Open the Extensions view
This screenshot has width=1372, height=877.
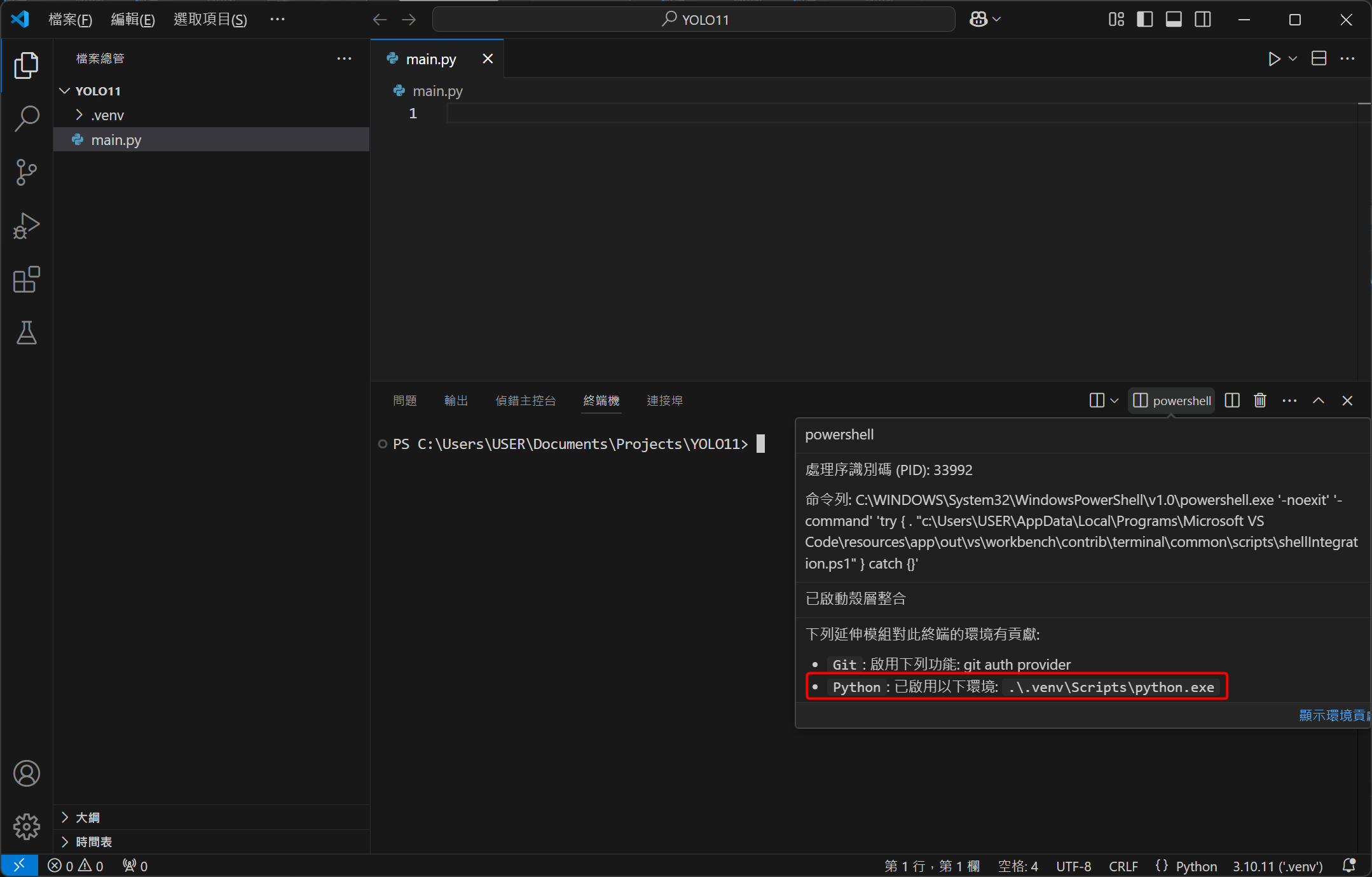click(x=26, y=279)
